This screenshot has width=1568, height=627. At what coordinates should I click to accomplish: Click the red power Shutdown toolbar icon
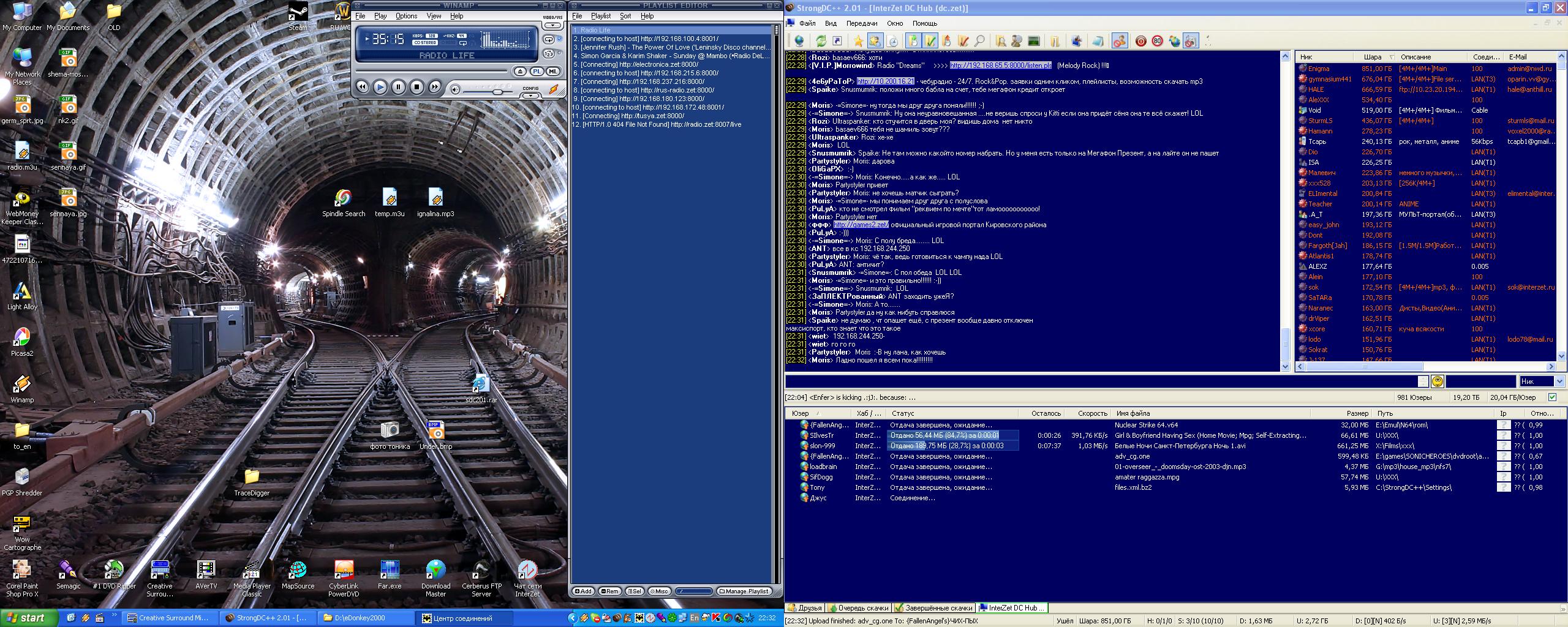[1140, 41]
